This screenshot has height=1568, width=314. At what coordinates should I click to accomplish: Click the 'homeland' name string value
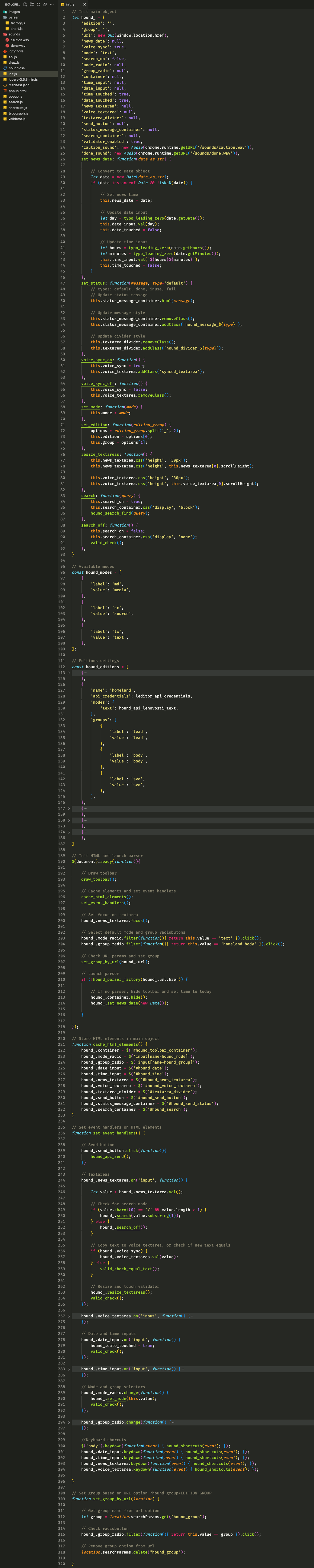pyautogui.click(x=122, y=690)
